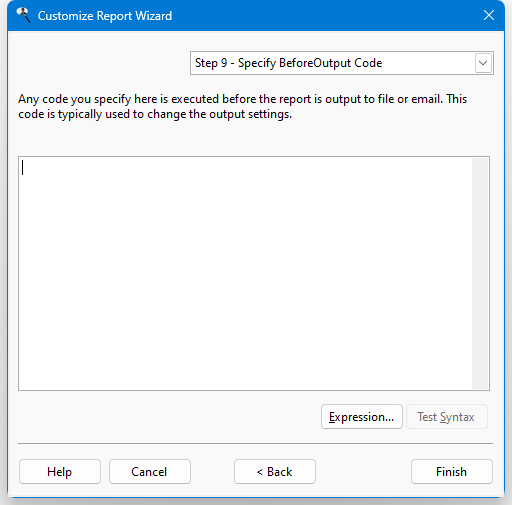
Task: Cancel the report wizard
Action: tap(150, 472)
